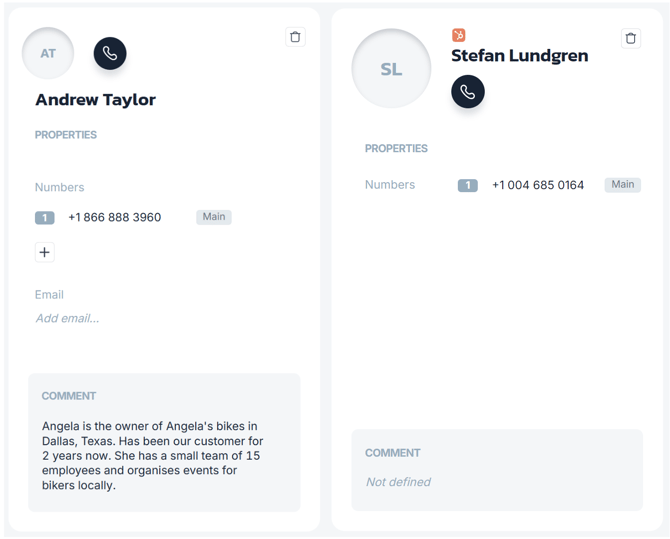670x539 pixels.
Task: Call Stefan Lundgren with phone icon
Action: point(468,91)
